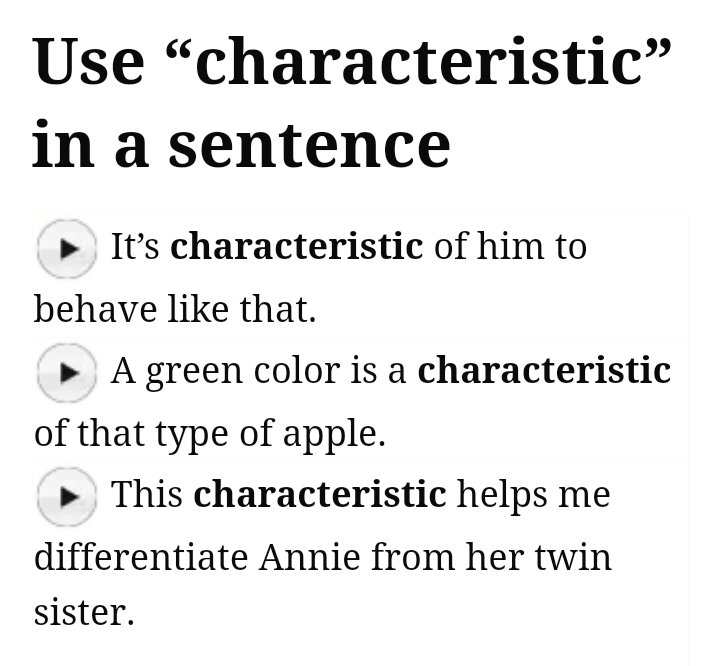Click the words "in a" in the heading
Viewport: 720px width, 666px height.
(91, 143)
